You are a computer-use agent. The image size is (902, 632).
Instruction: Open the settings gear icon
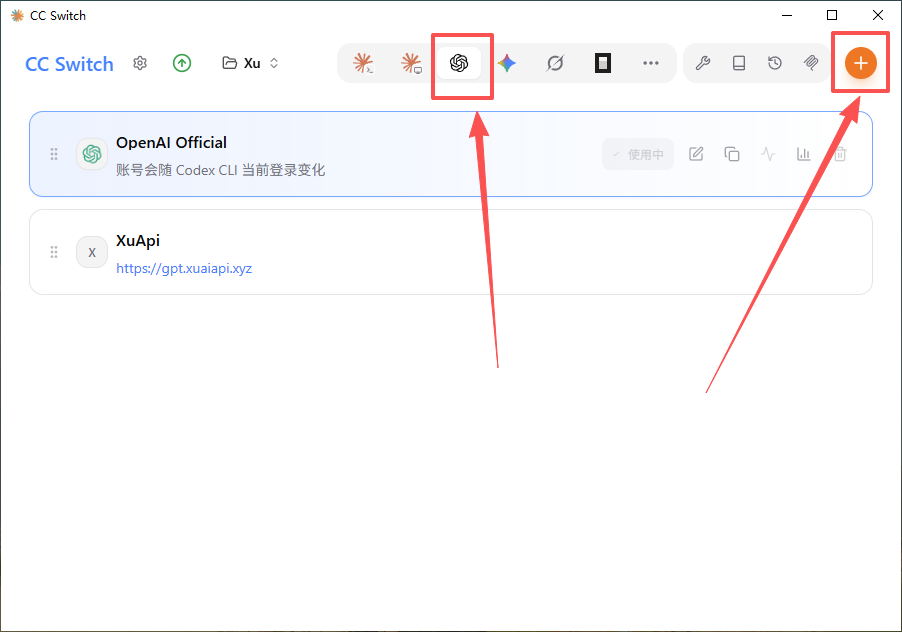point(140,63)
